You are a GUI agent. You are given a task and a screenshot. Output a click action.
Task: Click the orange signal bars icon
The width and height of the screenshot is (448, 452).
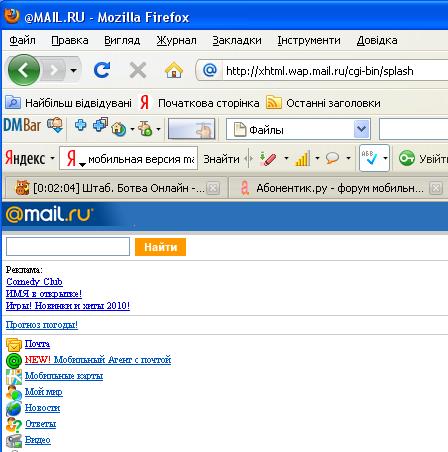(302, 159)
